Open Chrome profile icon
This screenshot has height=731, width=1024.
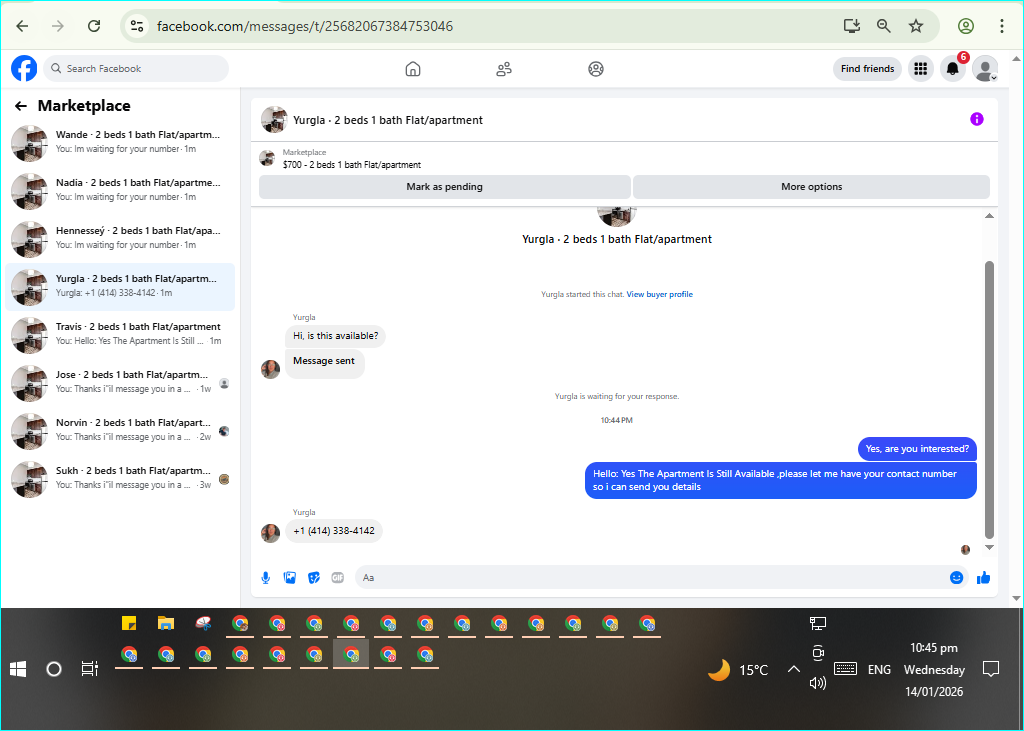click(966, 26)
